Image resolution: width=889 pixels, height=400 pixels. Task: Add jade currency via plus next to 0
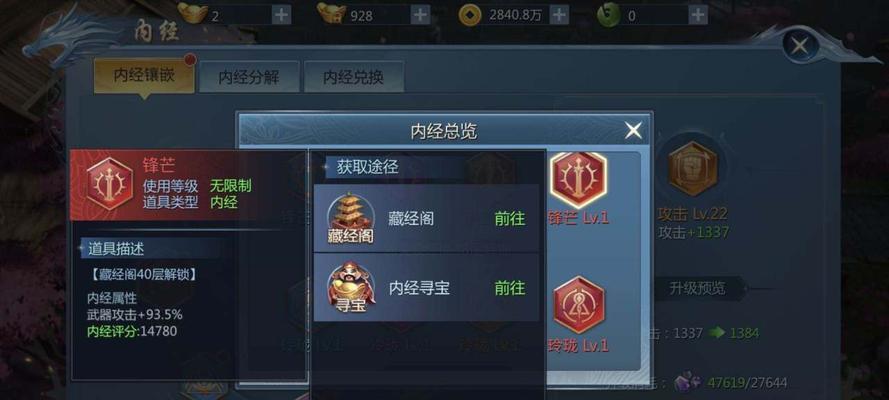pyautogui.click(x=698, y=15)
